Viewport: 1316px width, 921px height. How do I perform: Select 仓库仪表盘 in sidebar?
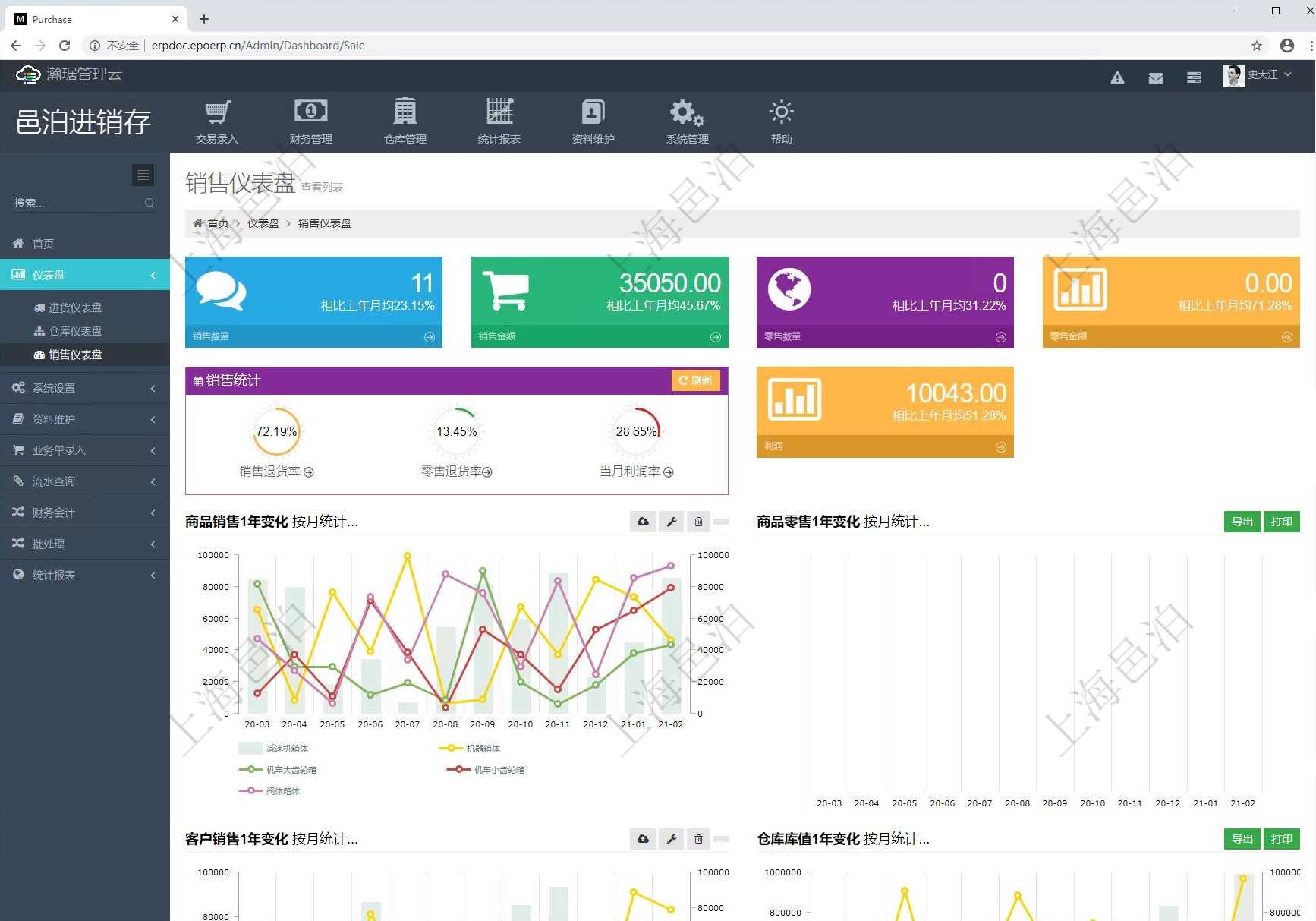(85, 331)
